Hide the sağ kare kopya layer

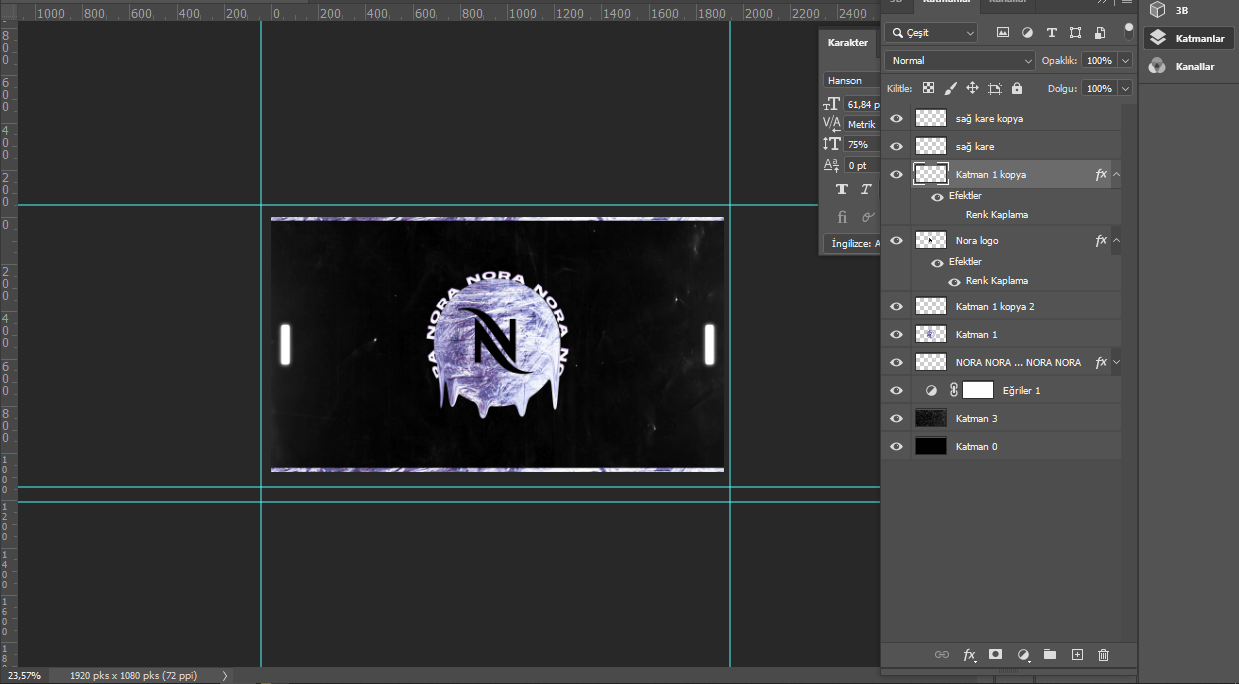coord(897,118)
